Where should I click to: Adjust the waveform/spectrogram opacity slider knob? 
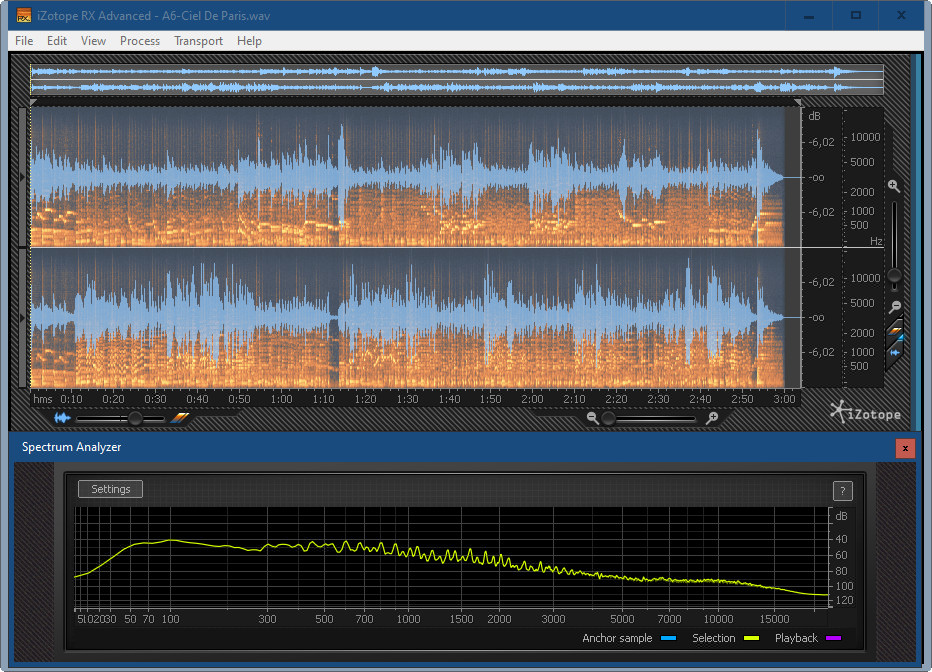[x=136, y=418]
